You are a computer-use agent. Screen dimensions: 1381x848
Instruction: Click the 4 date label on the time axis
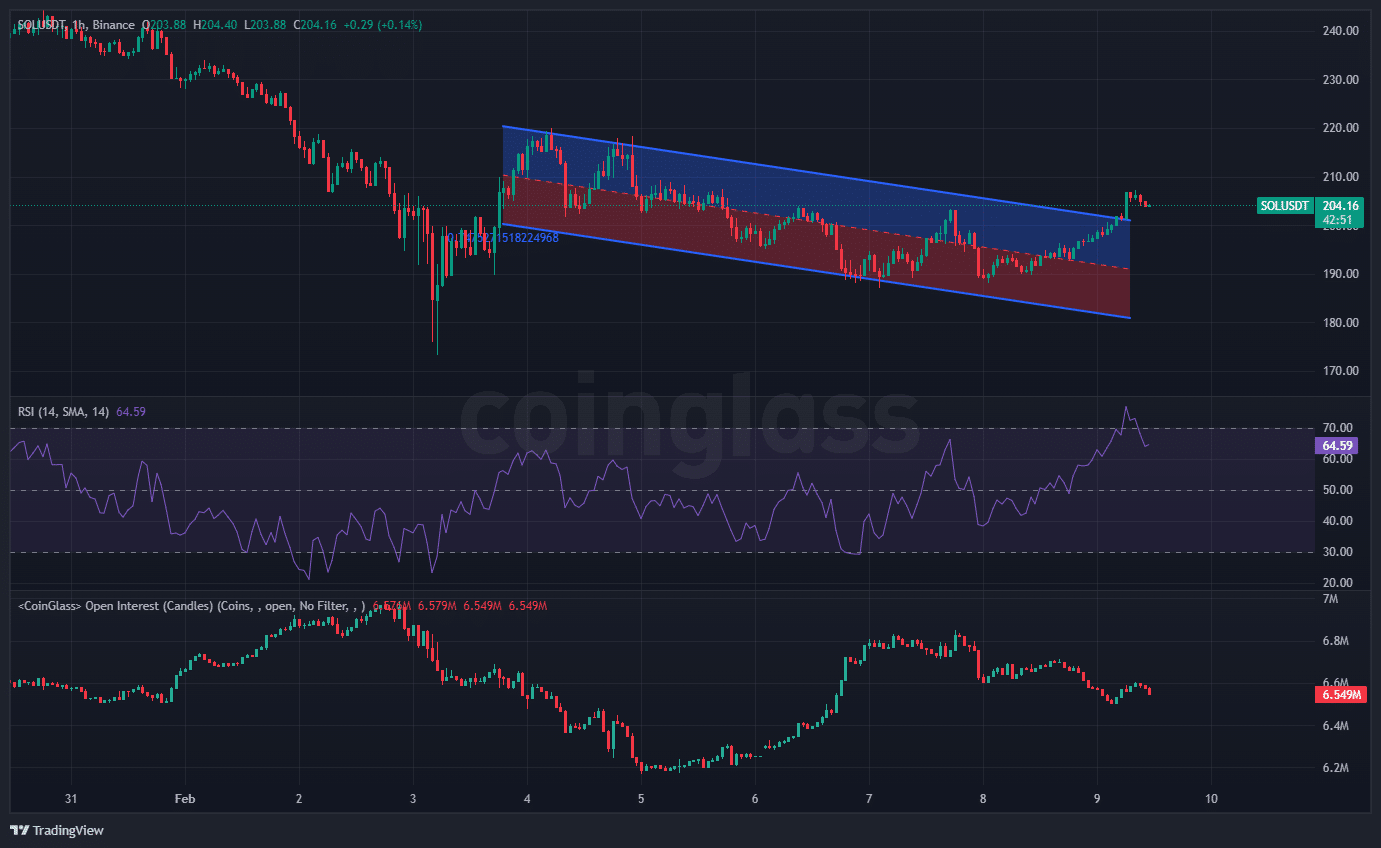tap(527, 800)
